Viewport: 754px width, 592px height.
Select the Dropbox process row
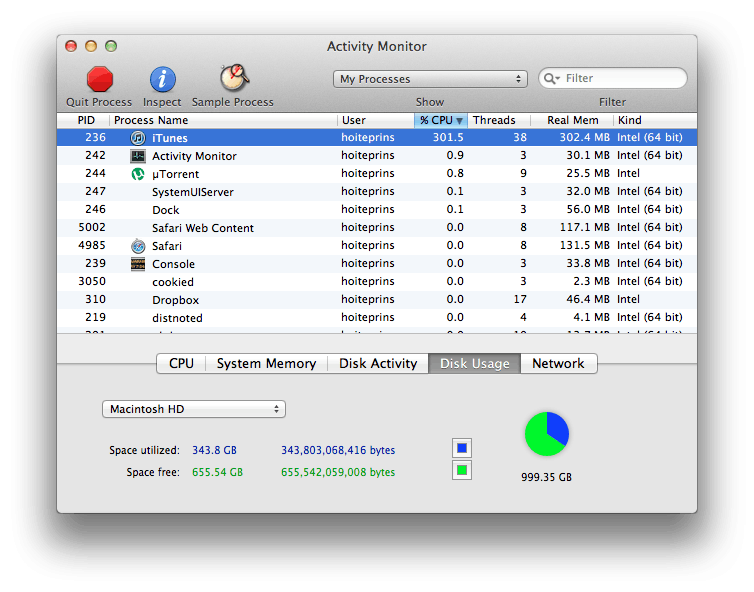[377, 300]
